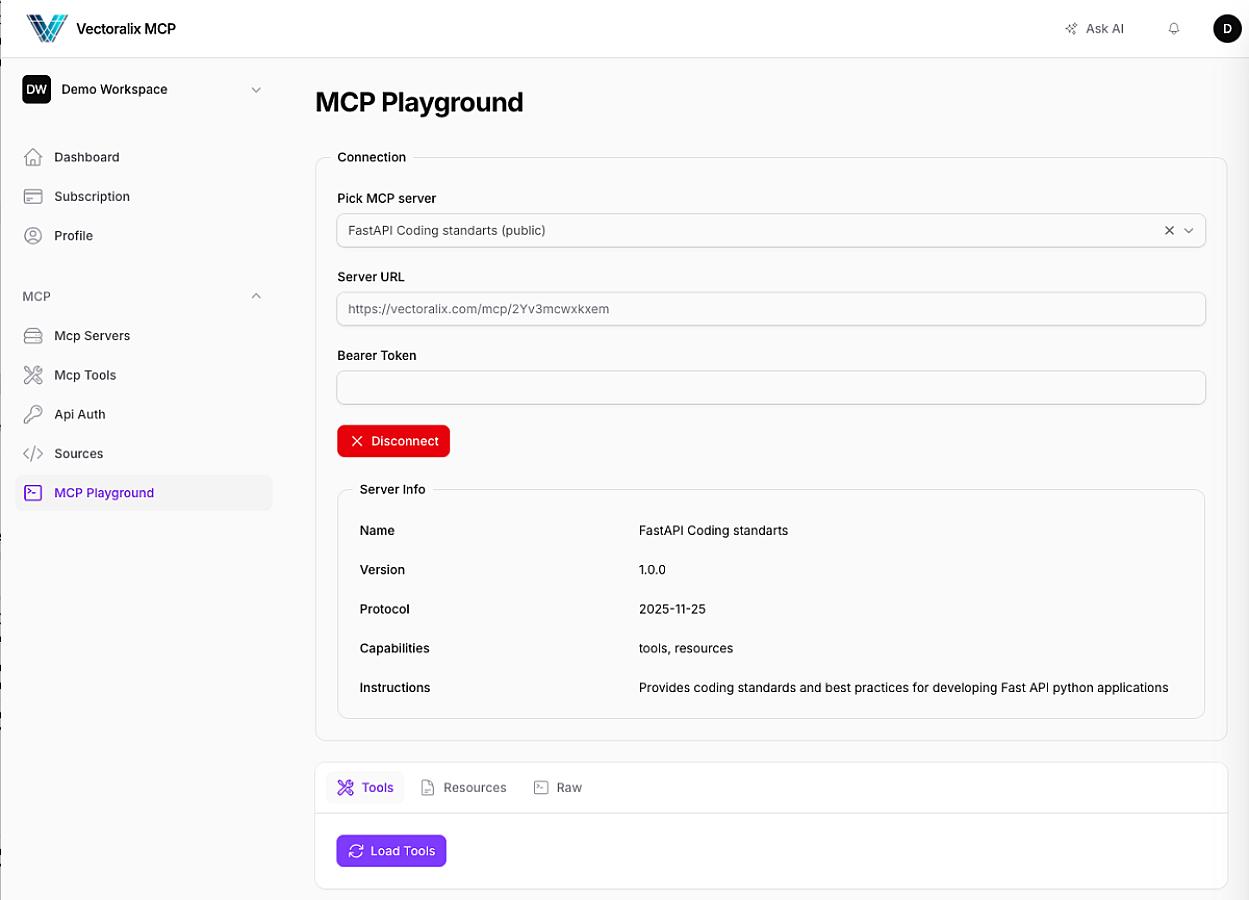Viewport: 1249px width, 900px height.
Task: Click the protocol value 2025-11-25
Action: (672, 609)
